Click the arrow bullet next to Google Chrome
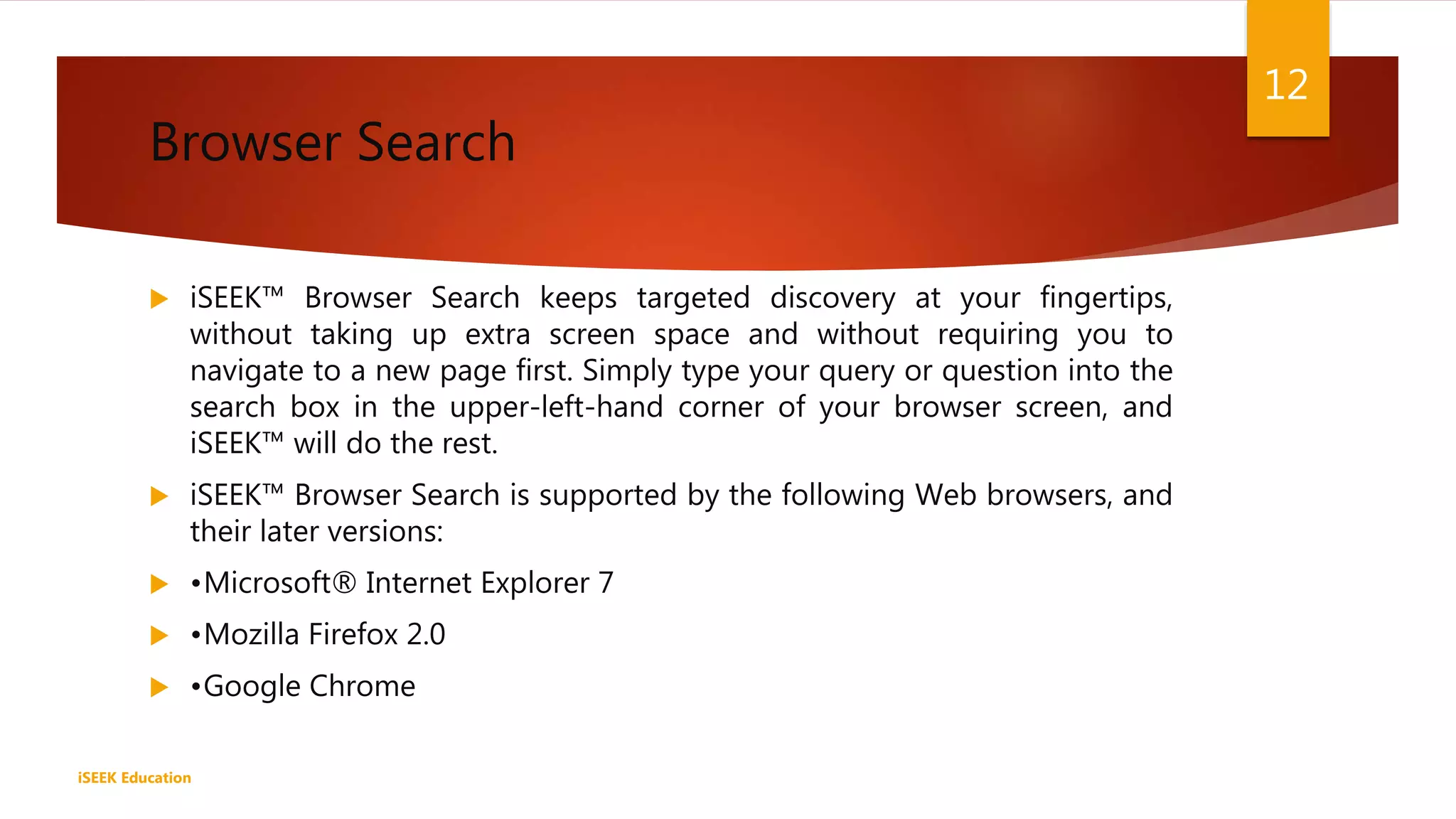Image resolution: width=1456 pixels, height=819 pixels. (x=159, y=687)
